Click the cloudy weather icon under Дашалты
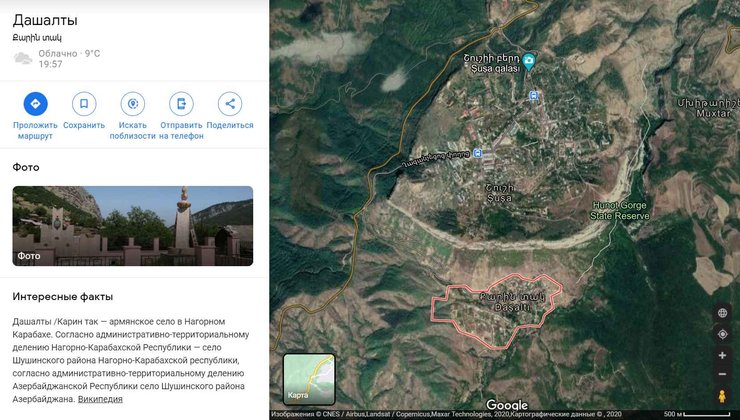740x420 pixels. 22,58
